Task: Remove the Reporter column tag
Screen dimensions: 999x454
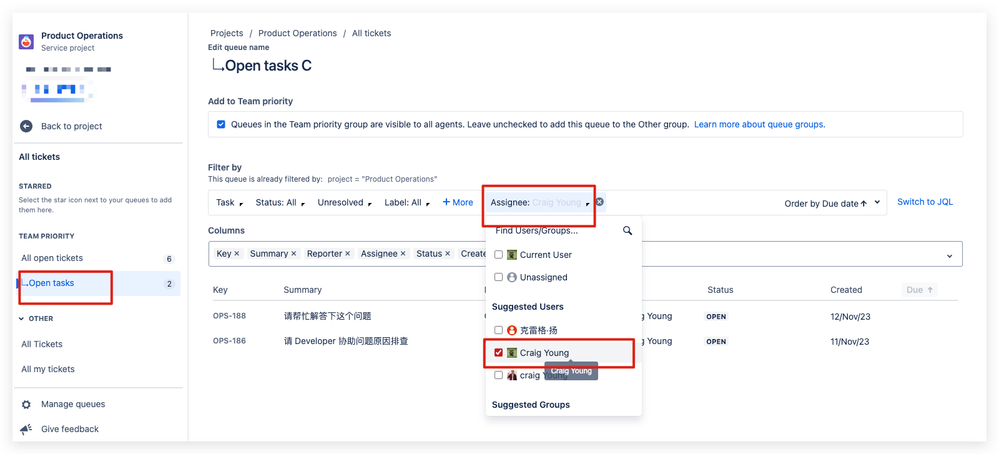Action: pos(348,253)
